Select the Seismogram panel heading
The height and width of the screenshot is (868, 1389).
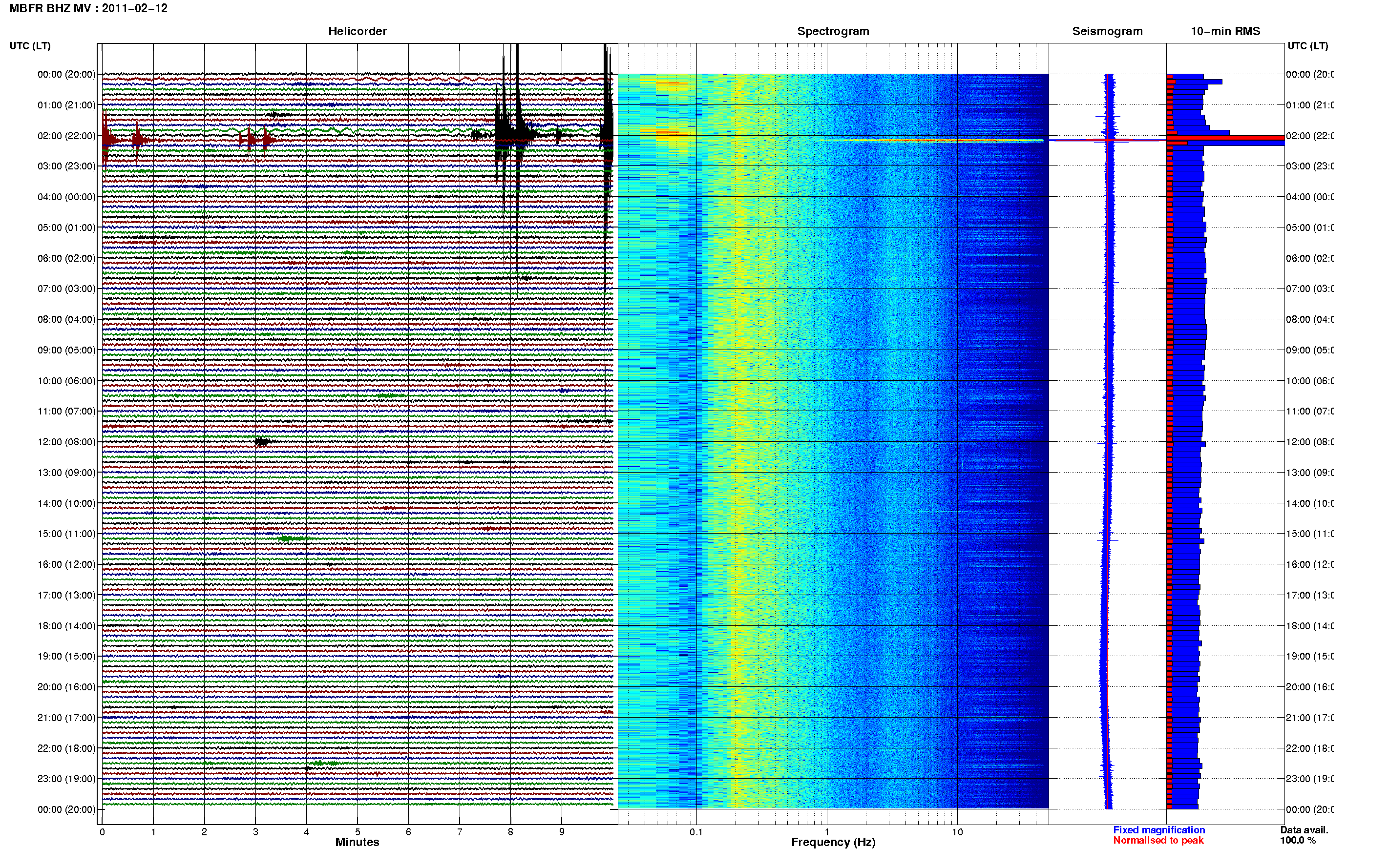[1107, 32]
